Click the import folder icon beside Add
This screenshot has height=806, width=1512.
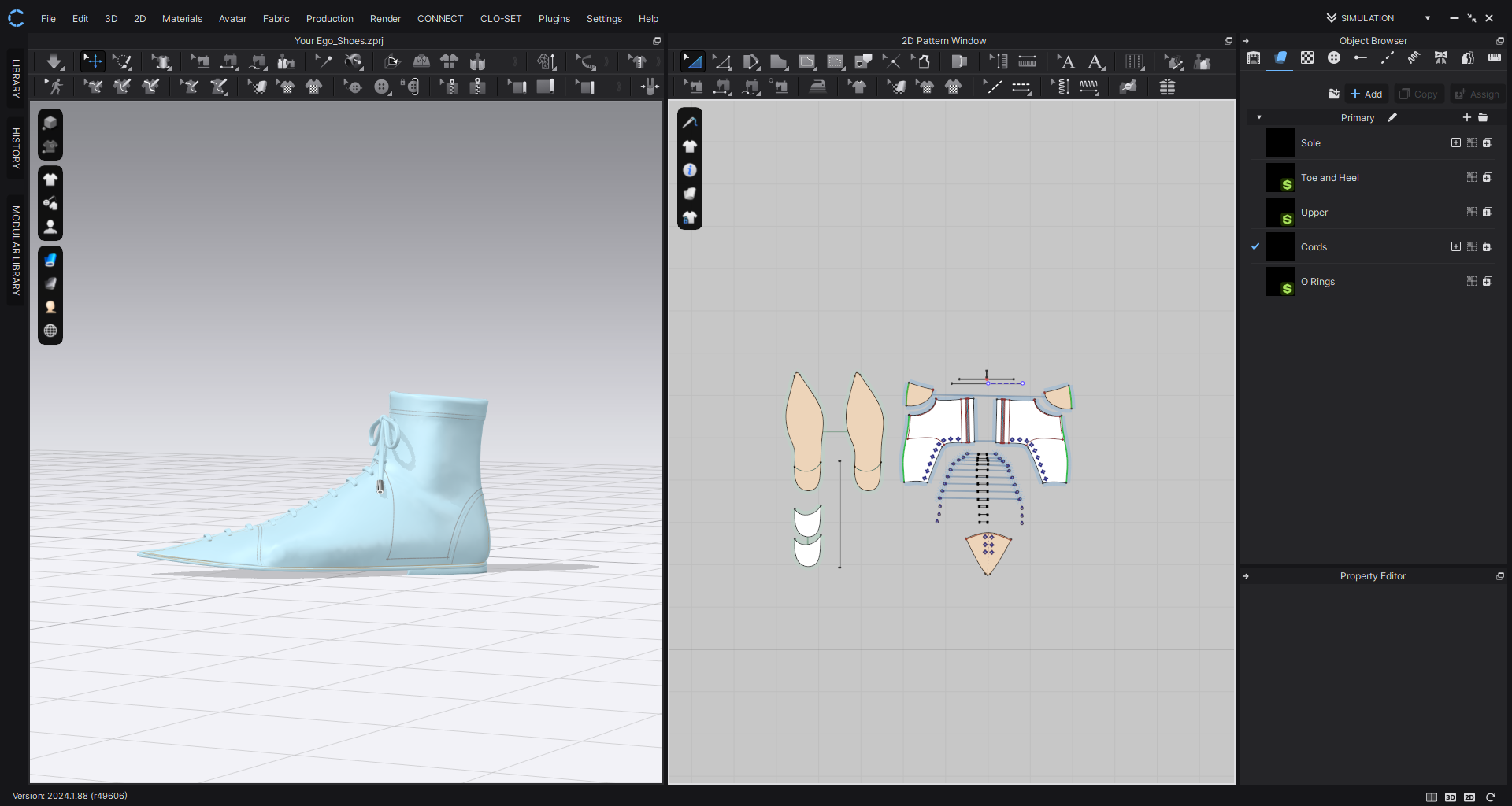coord(1334,94)
